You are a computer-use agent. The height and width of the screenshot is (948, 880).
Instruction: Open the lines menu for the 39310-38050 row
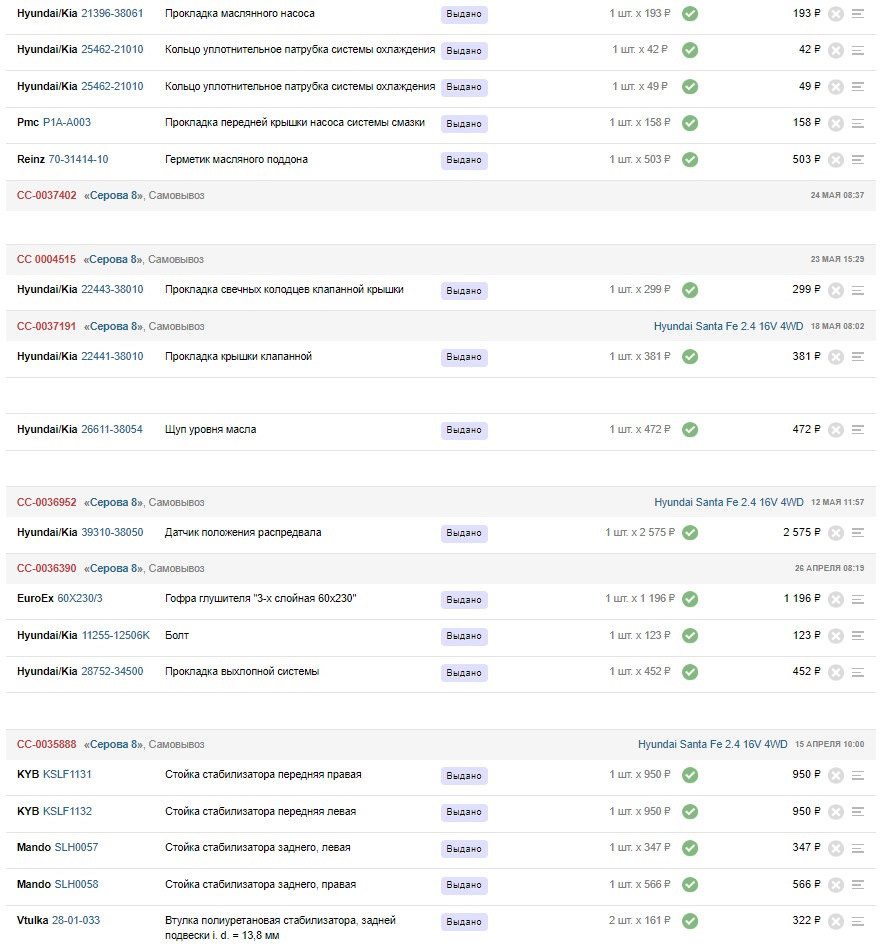(858, 533)
